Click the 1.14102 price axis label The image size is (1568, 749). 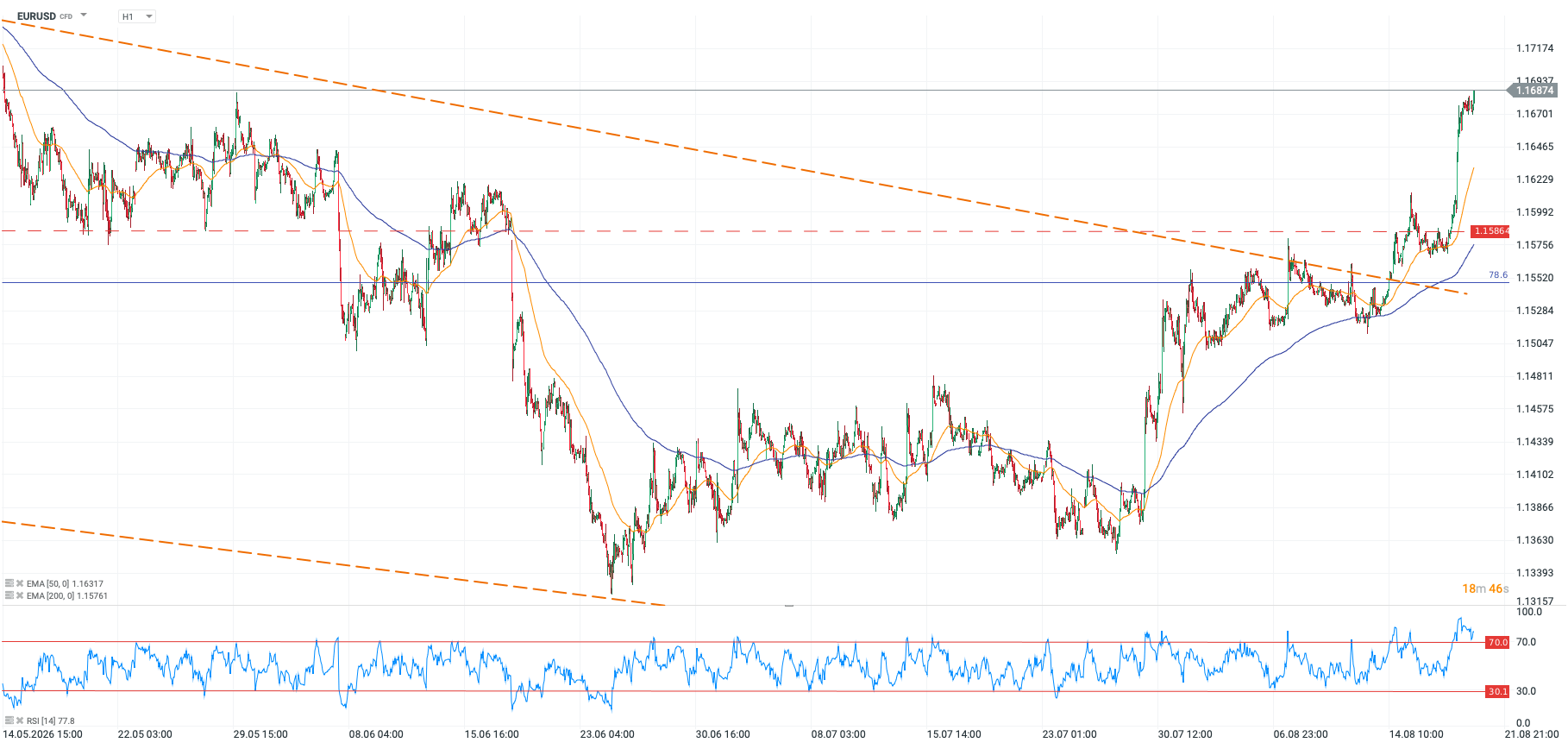1535,475
